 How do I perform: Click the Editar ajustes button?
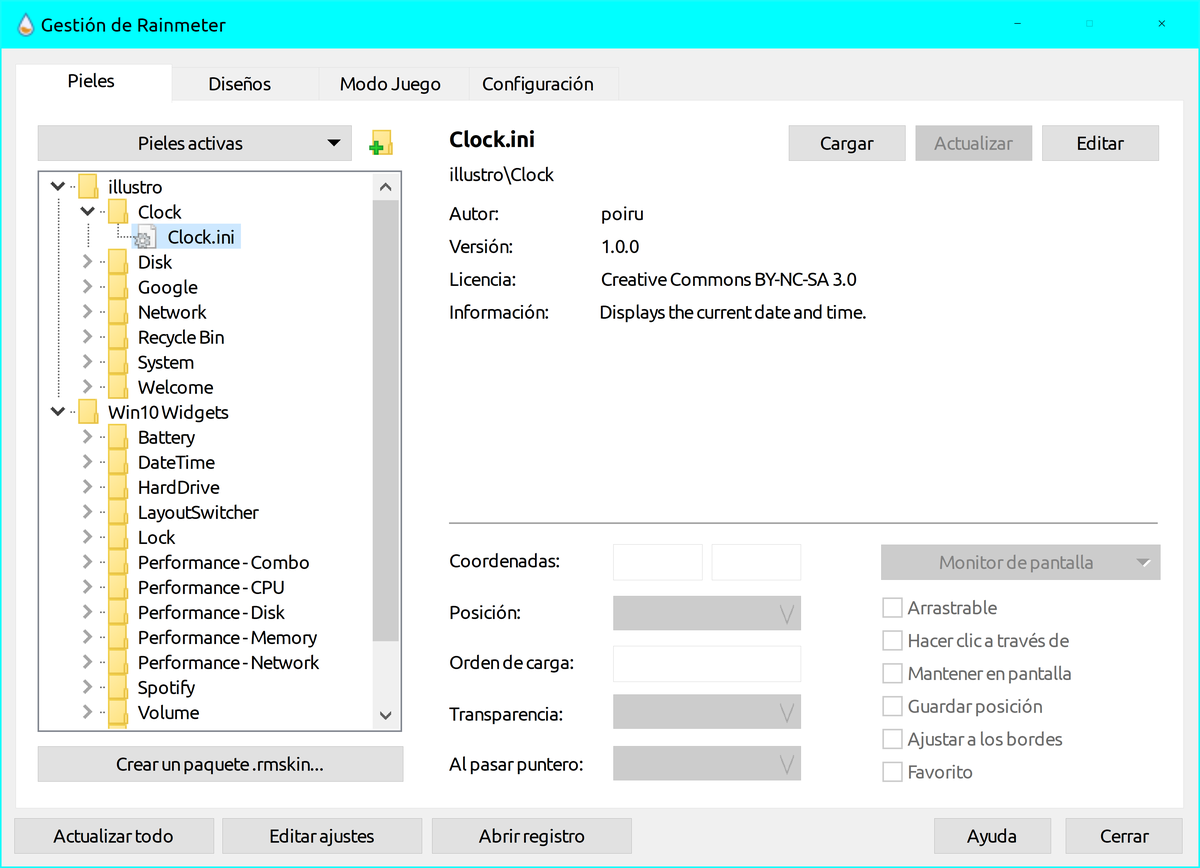click(322, 836)
